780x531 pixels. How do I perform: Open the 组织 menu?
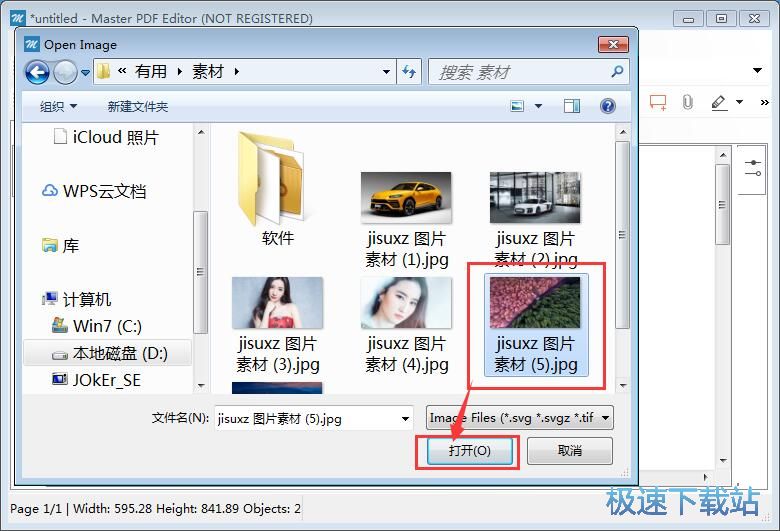coord(58,106)
